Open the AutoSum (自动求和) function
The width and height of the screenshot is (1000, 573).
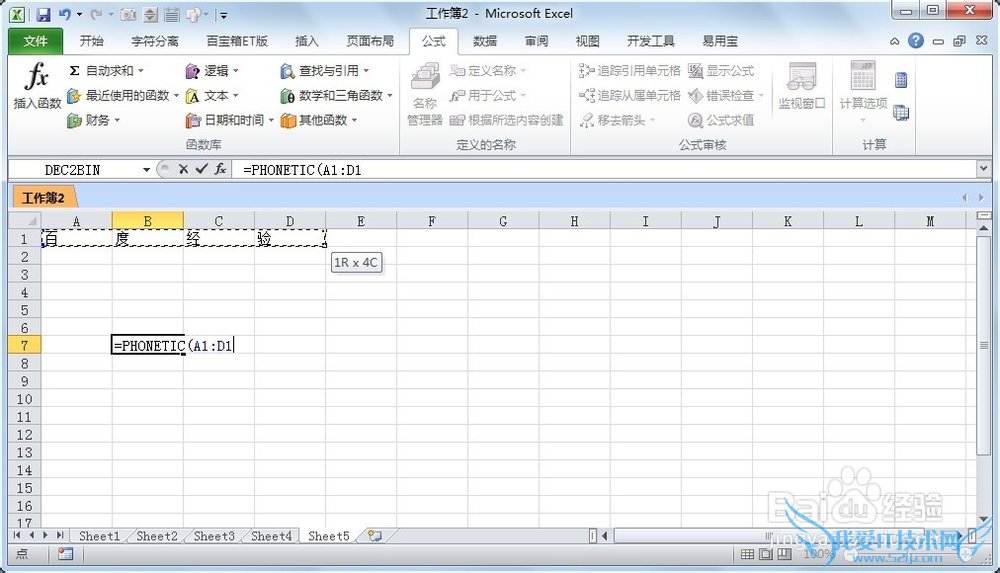[106, 71]
